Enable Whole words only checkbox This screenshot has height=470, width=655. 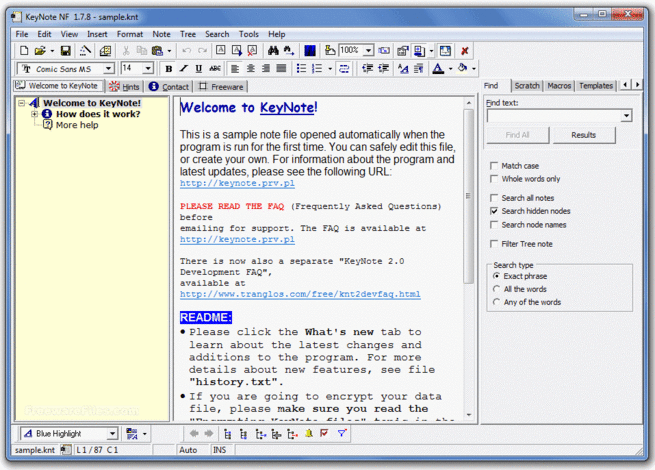(494, 179)
